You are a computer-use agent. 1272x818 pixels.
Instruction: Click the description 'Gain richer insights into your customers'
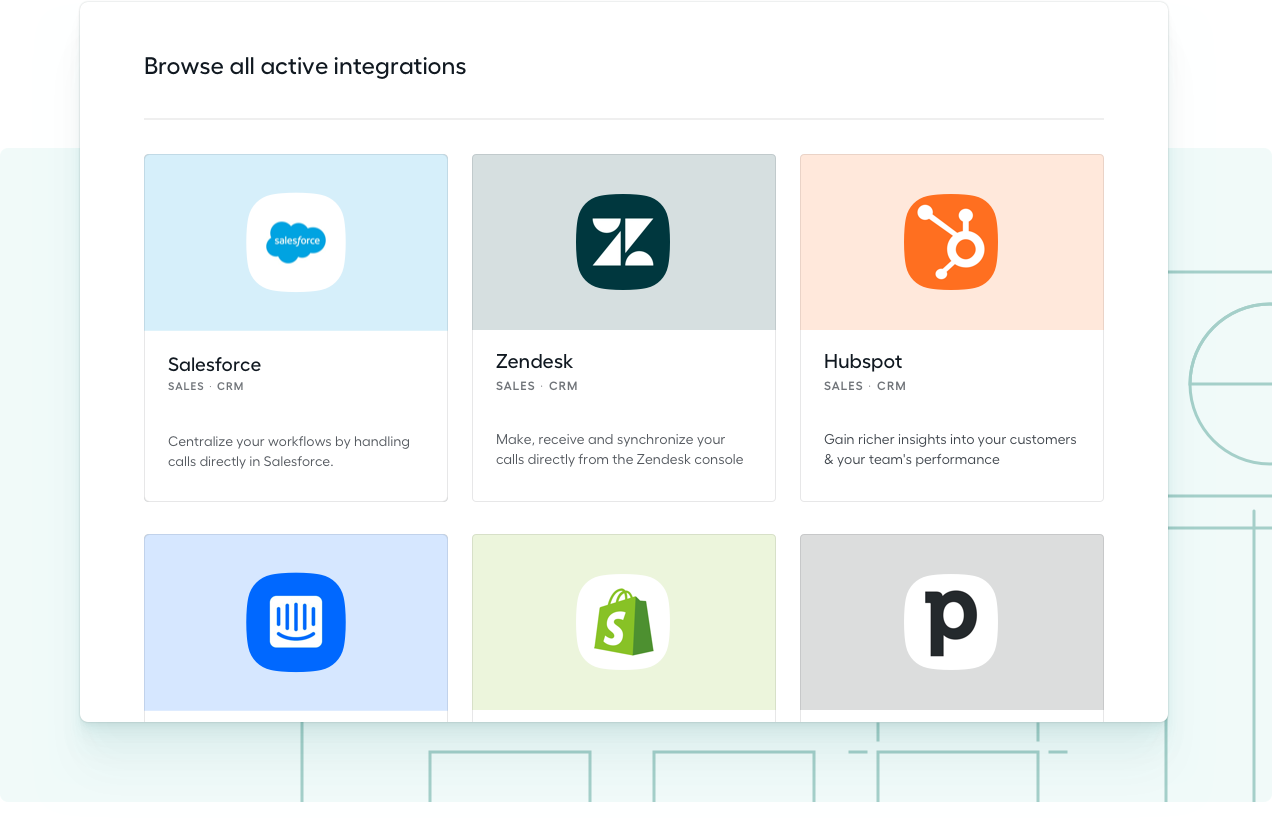[950, 450]
